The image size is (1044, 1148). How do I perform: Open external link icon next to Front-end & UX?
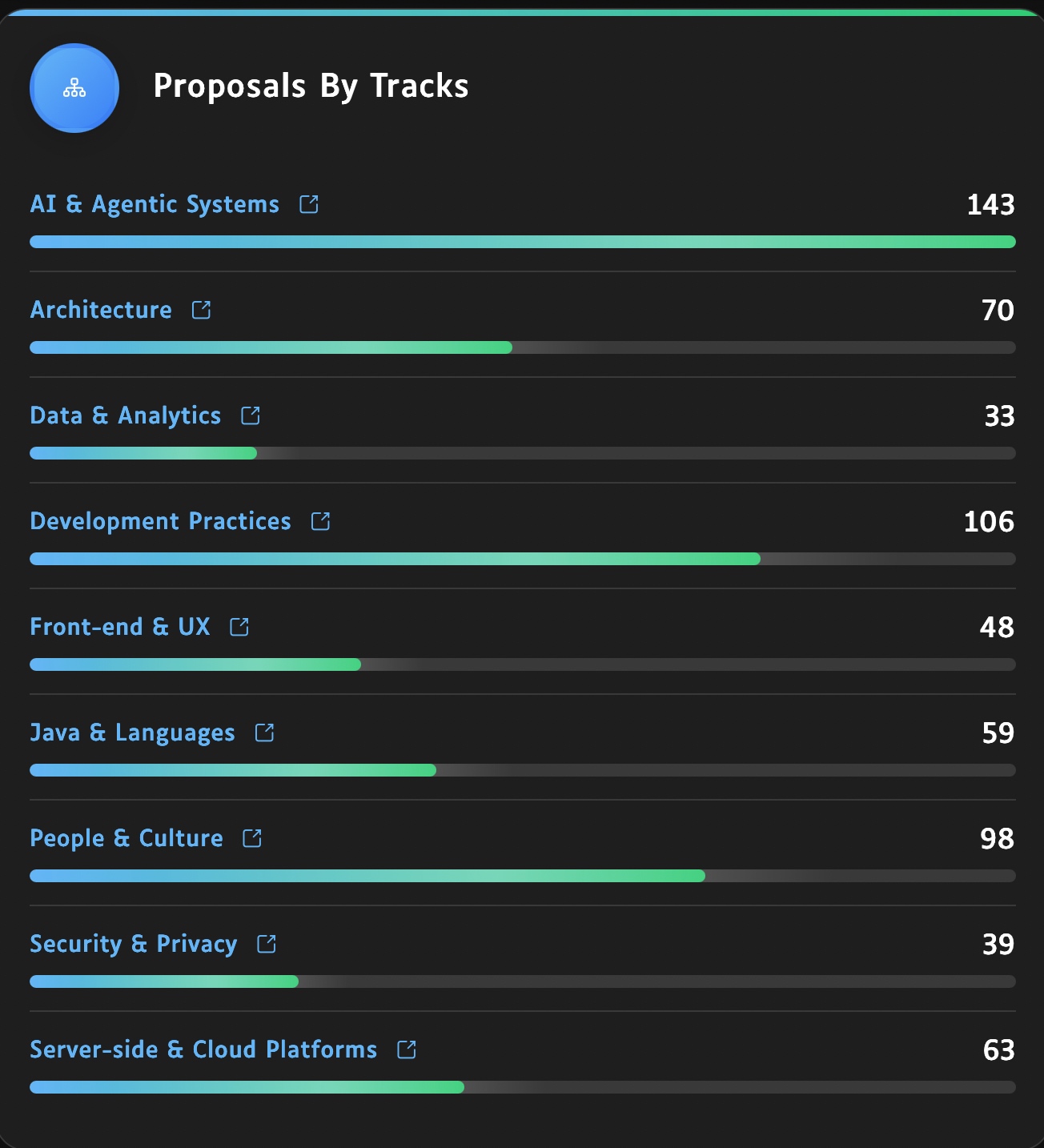point(239,628)
